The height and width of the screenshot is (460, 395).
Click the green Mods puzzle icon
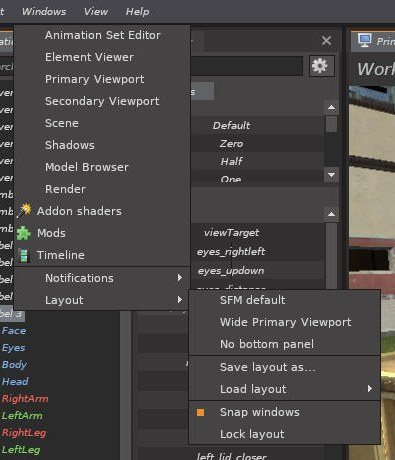(24, 233)
